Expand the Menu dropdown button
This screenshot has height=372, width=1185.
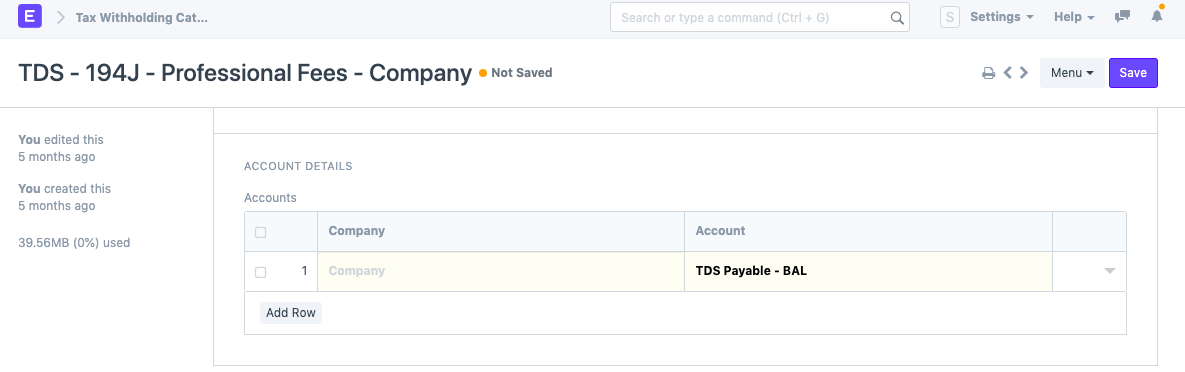pyautogui.click(x=1072, y=73)
